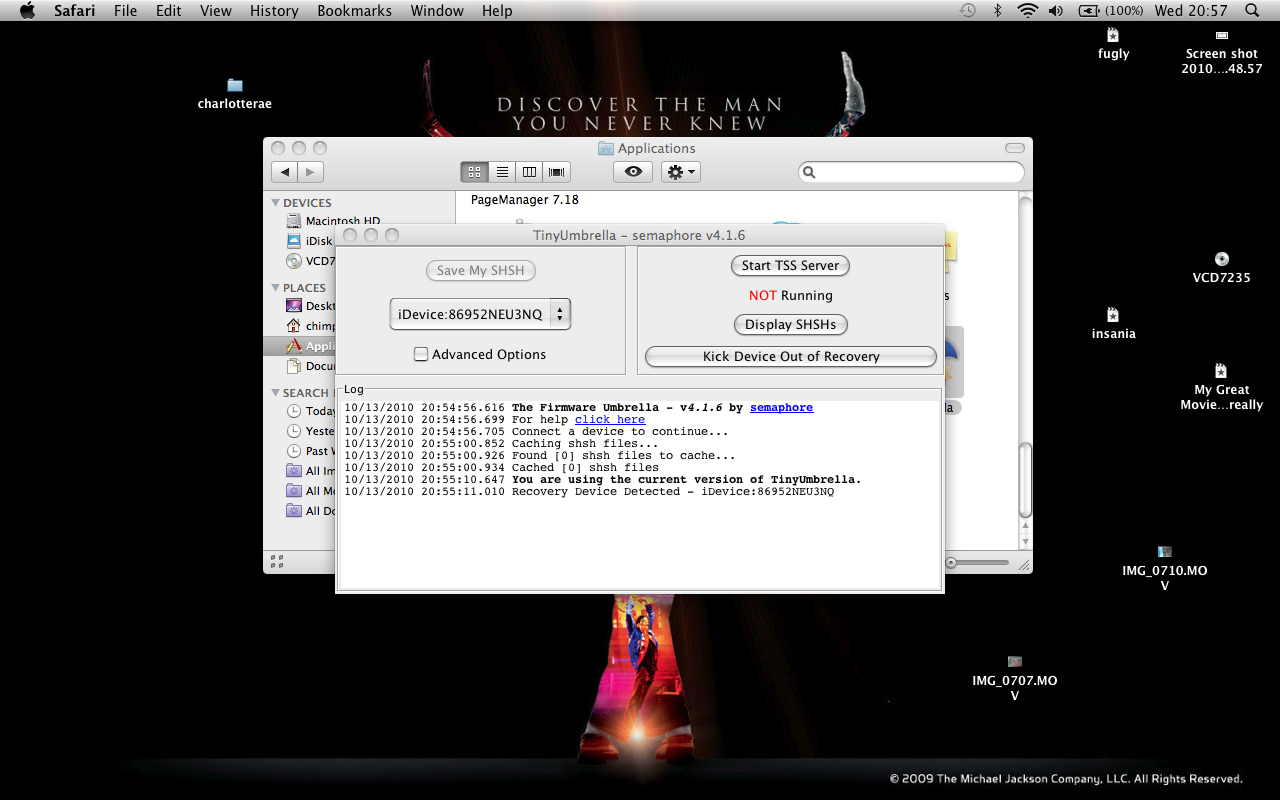The height and width of the screenshot is (800, 1280).
Task: Click the Finder back arrow button
Action: [285, 172]
